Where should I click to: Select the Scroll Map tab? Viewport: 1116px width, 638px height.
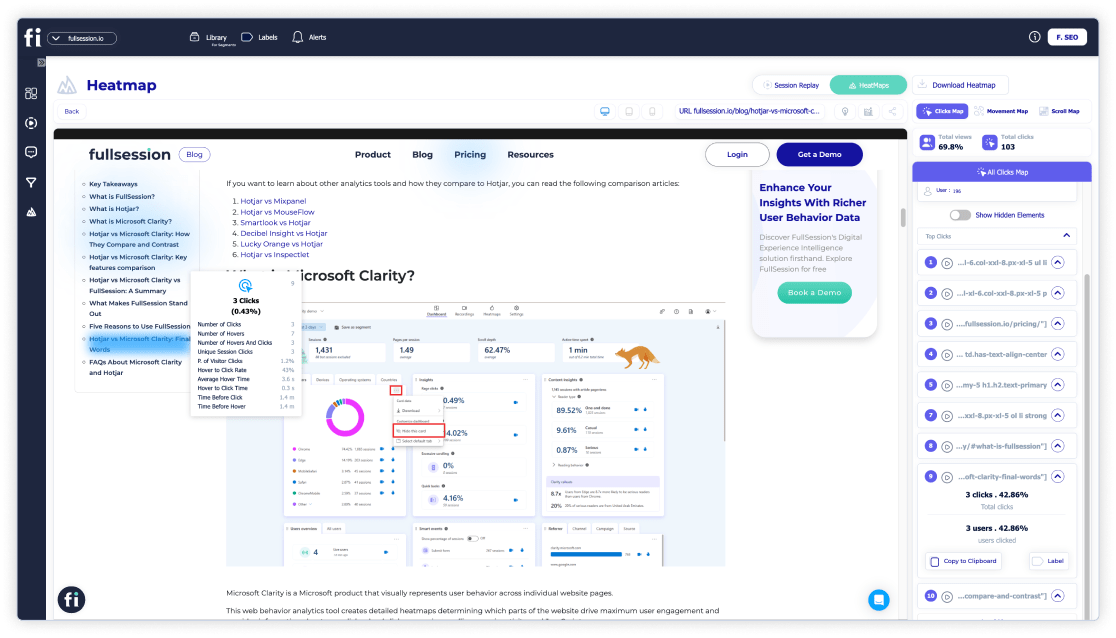1059,111
